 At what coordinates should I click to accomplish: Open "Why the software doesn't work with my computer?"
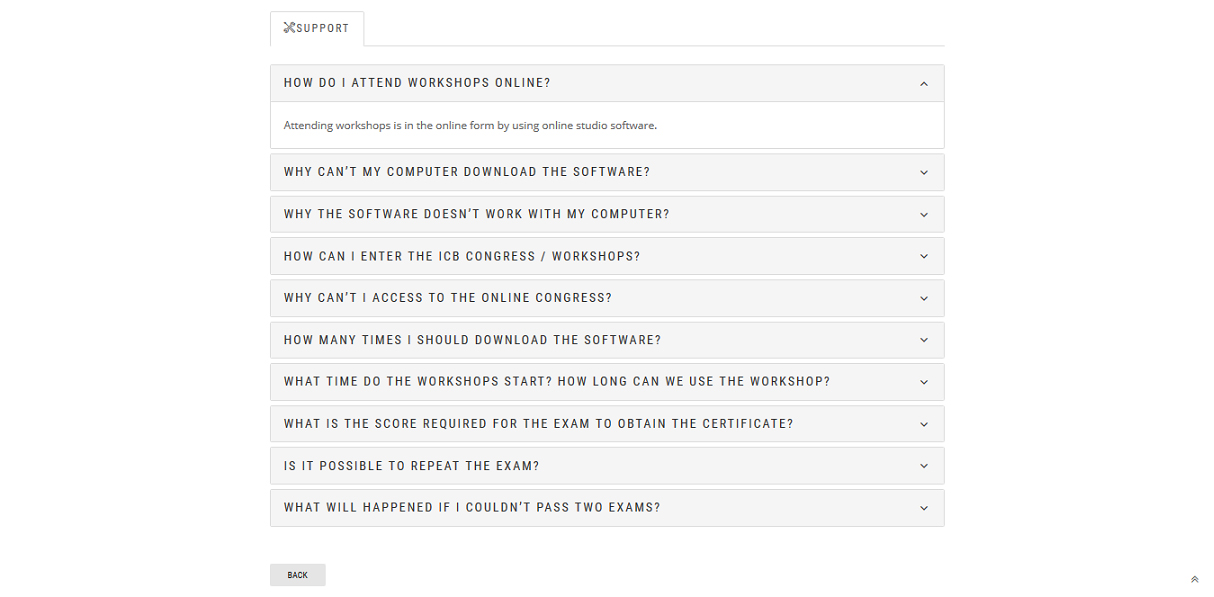[x=607, y=214]
